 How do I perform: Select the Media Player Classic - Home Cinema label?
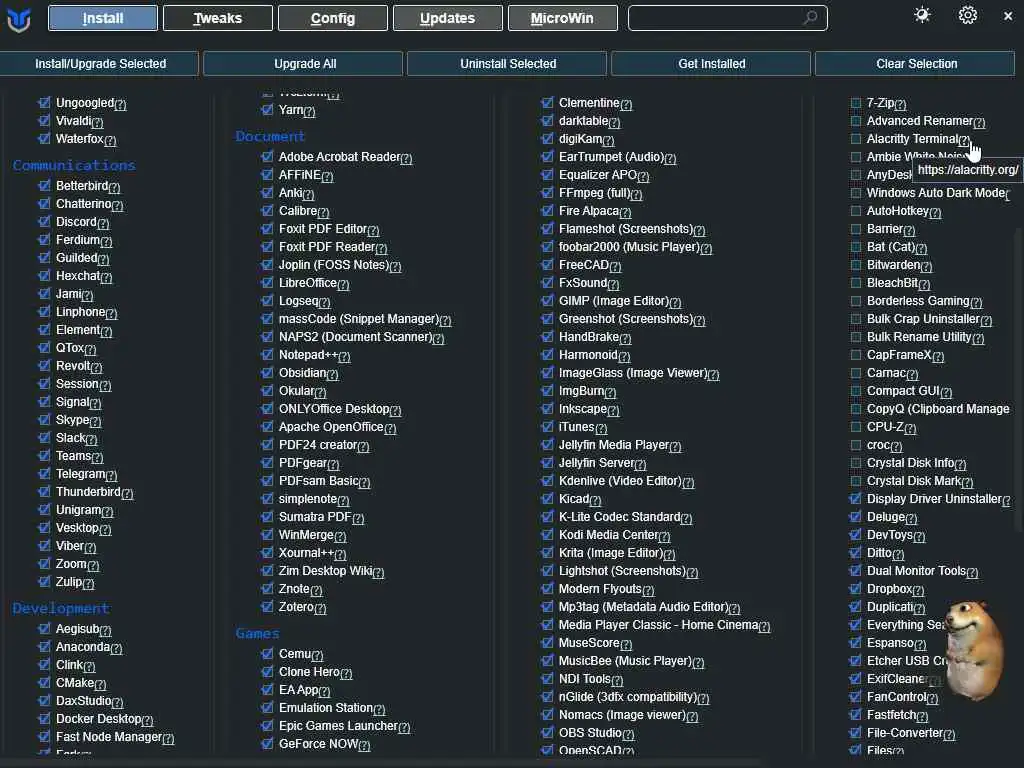click(658, 625)
